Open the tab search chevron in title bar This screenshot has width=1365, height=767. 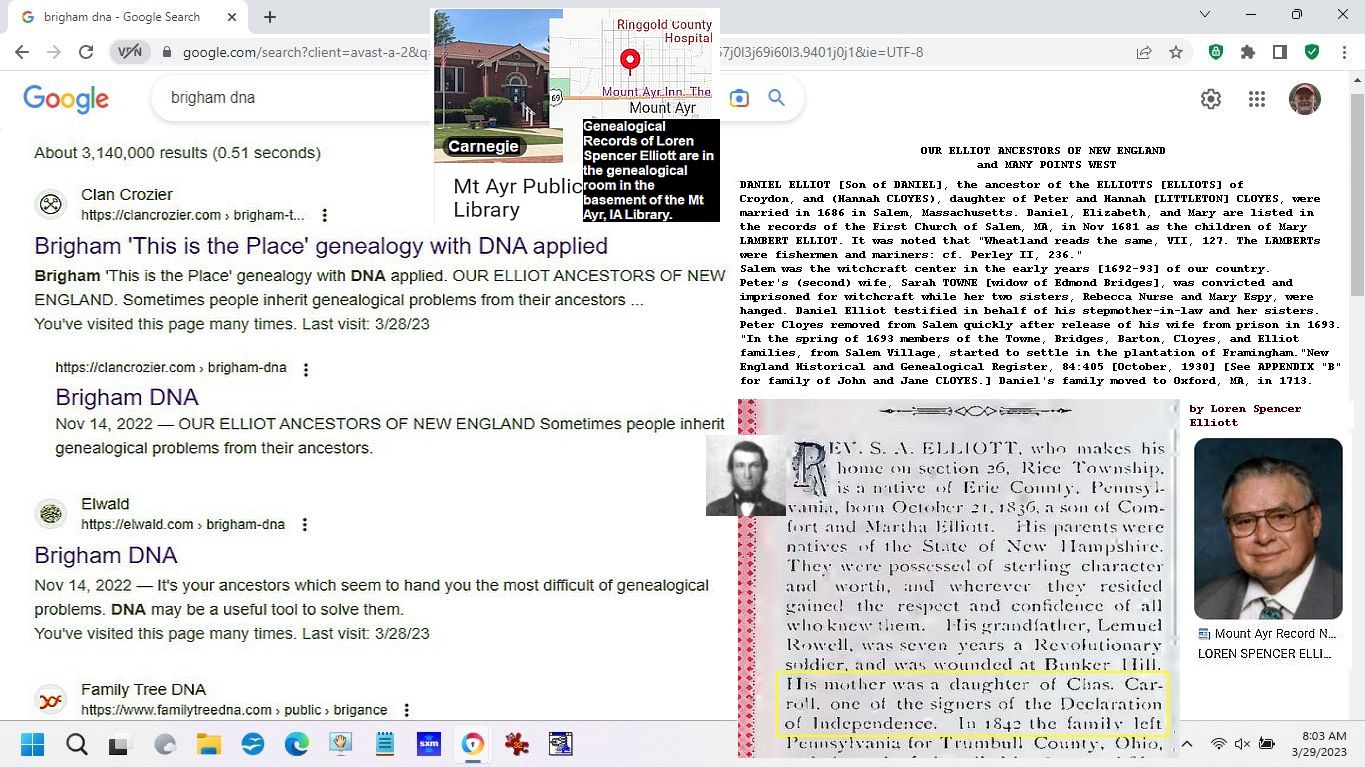pyautogui.click(x=1205, y=14)
